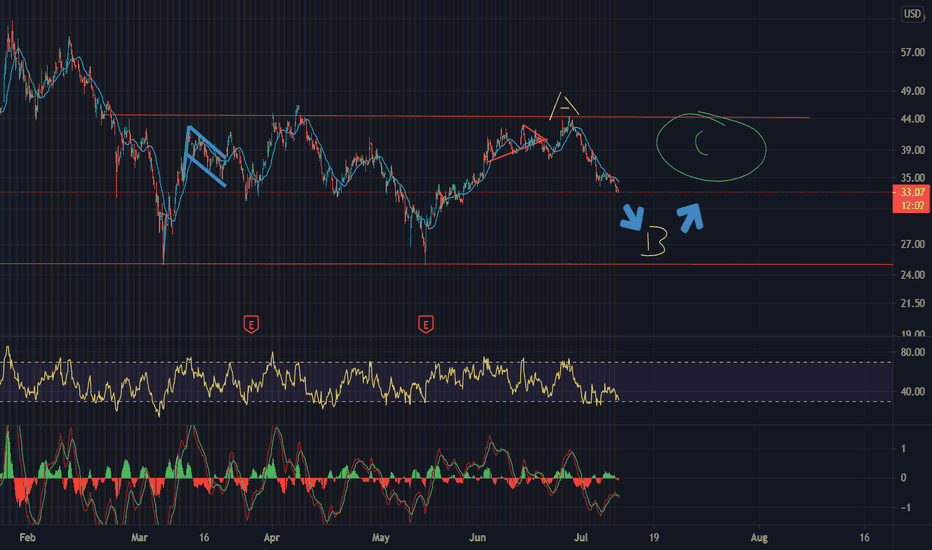The width and height of the screenshot is (932, 550).
Task: Click the 19 date label after Jul
Action: tap(654, 538)
